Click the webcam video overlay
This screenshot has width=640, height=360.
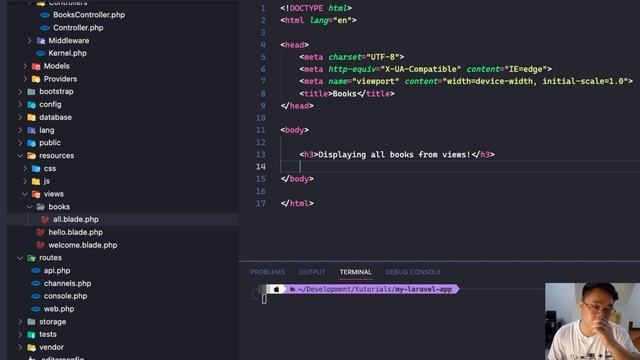pyautogui.click(x=592, y=321)
